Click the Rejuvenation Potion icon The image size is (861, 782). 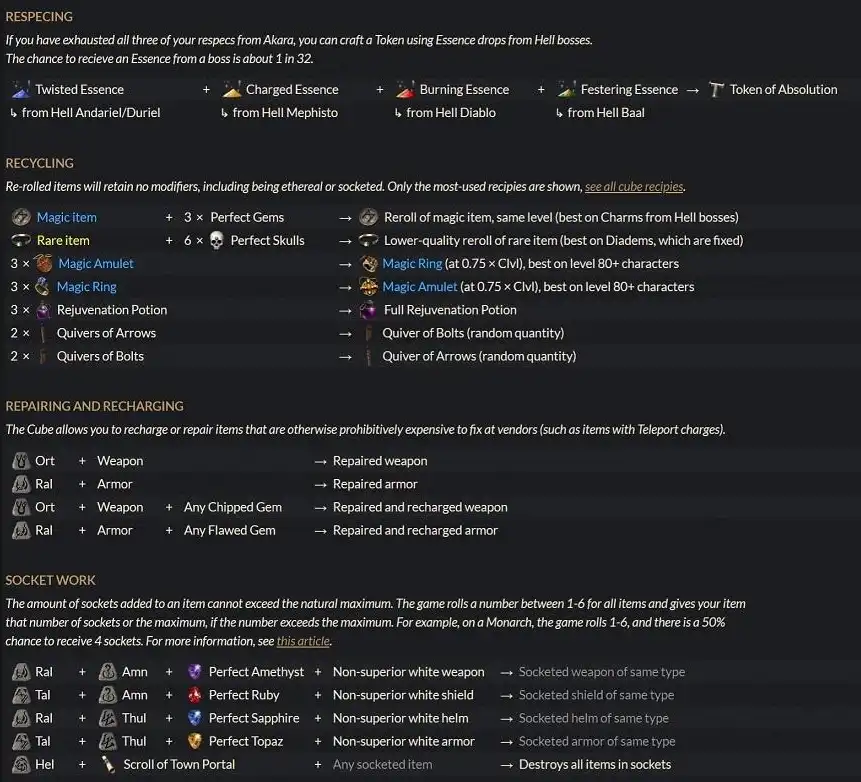click(x=43, y=310)
